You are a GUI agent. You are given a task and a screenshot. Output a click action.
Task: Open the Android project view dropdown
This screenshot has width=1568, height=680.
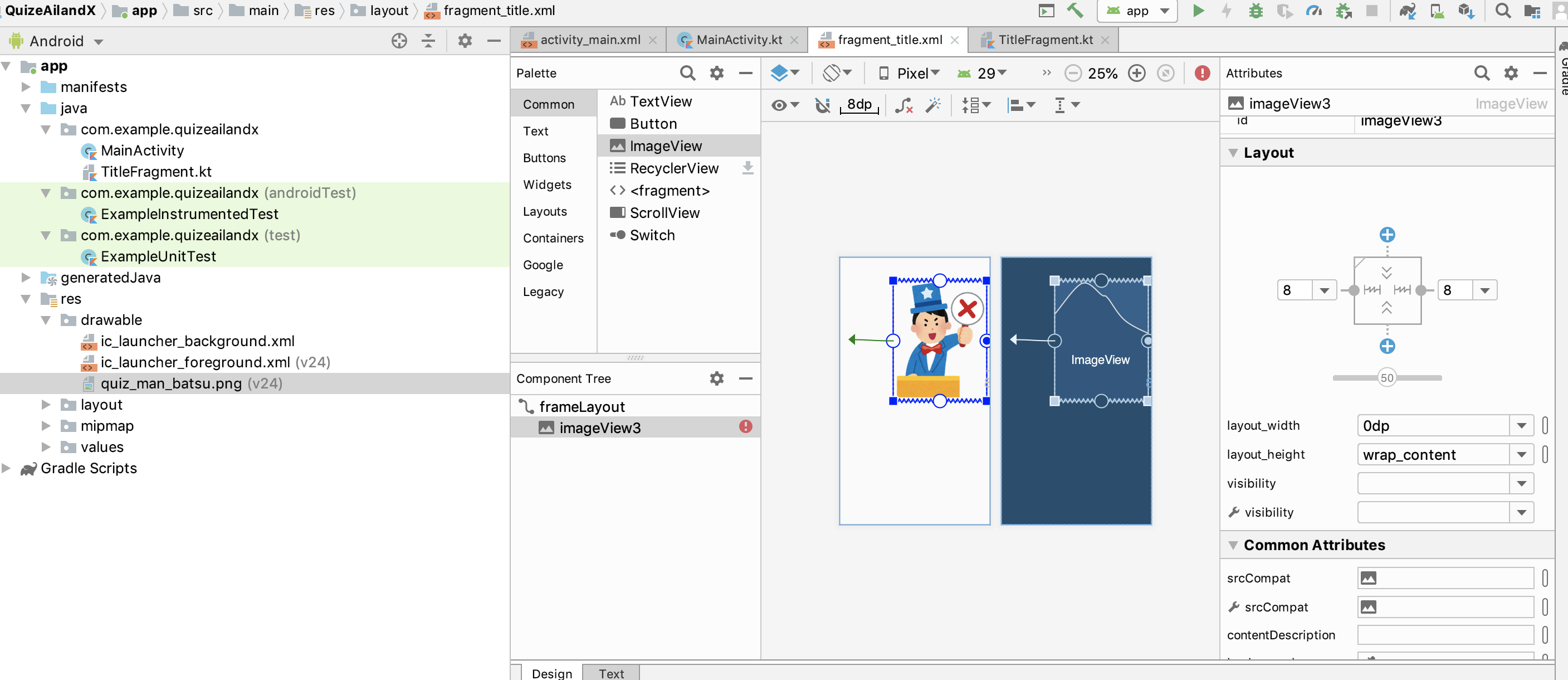pos(56,41)
